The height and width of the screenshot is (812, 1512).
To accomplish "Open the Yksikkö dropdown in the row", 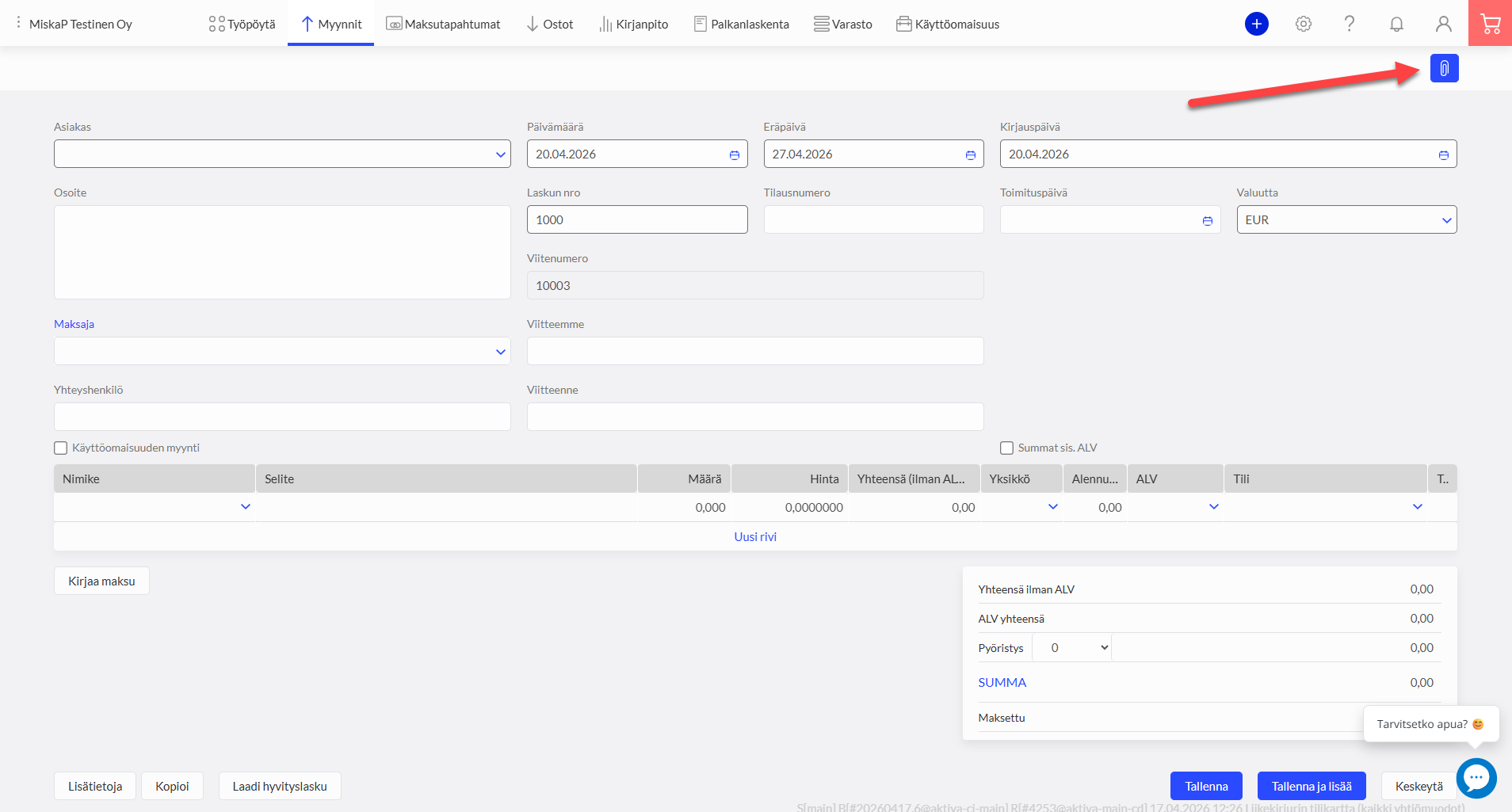I will point(1052,507).
